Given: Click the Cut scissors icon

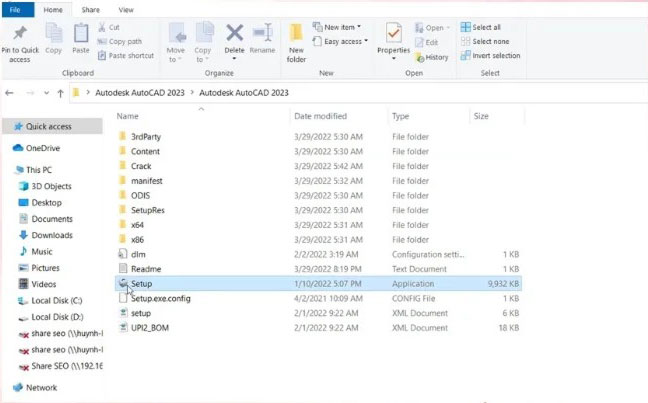Looking at the screenshot, I should (102, 27).
